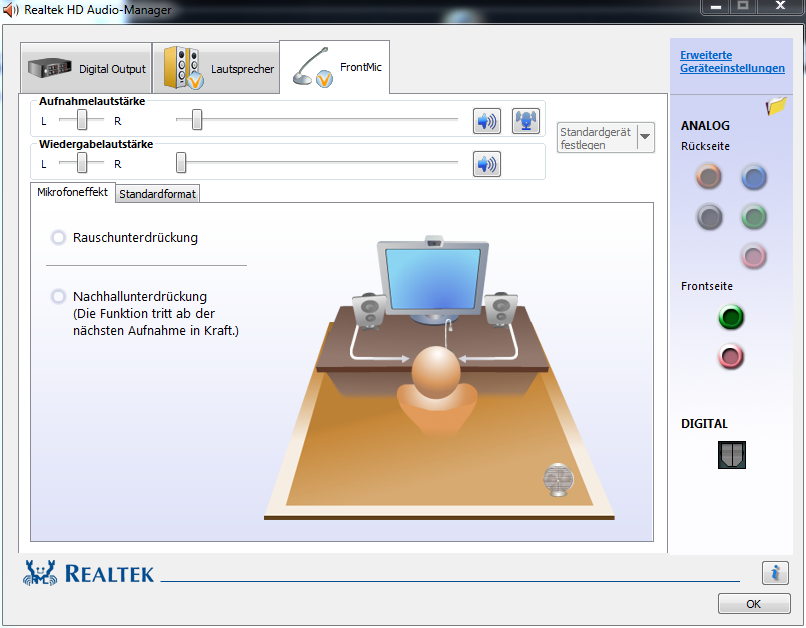
Task: Click the gray rear panel jack
Action: click(x=709, y=217)
